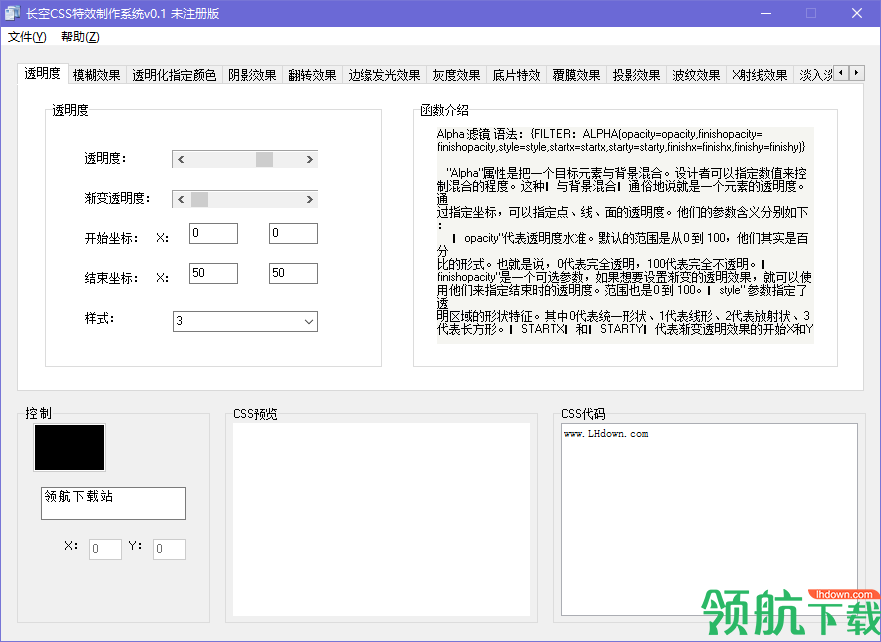Select the 灰度效果 tab
This screenshot has width=881, height=642.
pos(456,75)
